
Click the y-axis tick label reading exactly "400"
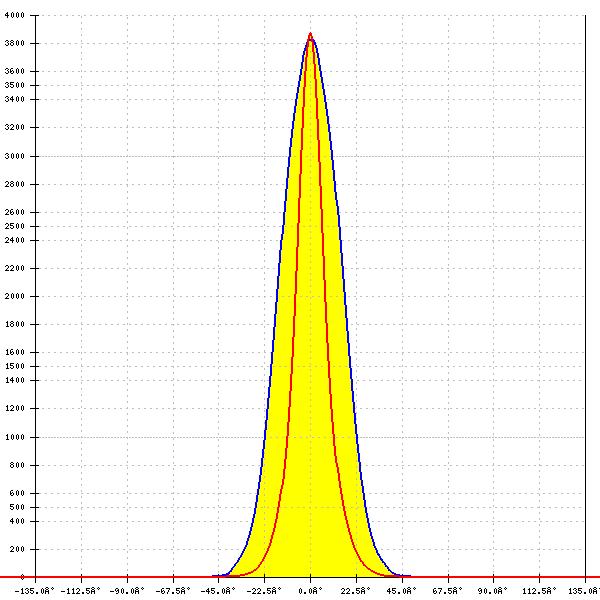(x=17, y=521)
